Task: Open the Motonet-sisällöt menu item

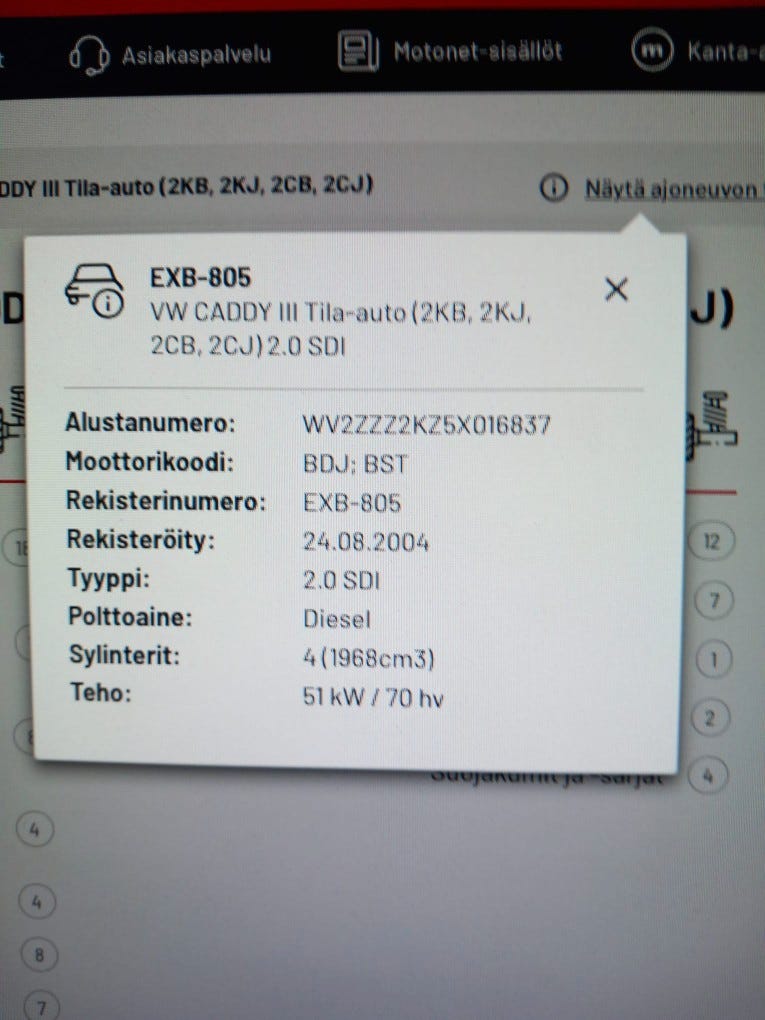Action: [478, 51]
